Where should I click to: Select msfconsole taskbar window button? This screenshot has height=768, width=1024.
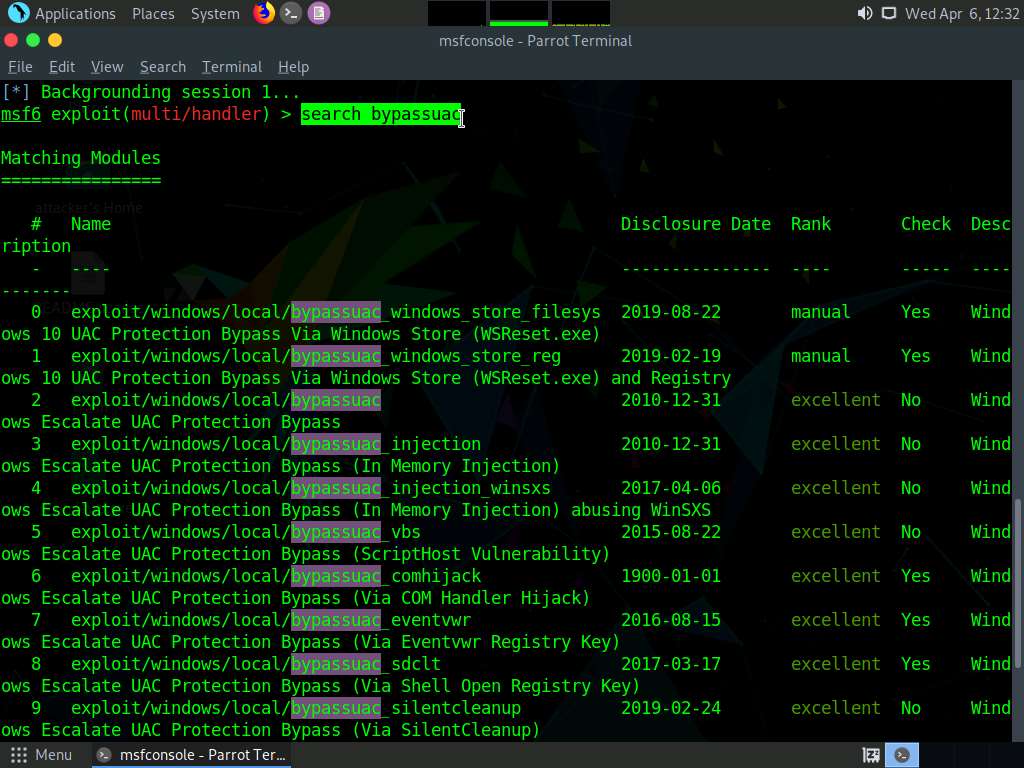coord(191,755)
